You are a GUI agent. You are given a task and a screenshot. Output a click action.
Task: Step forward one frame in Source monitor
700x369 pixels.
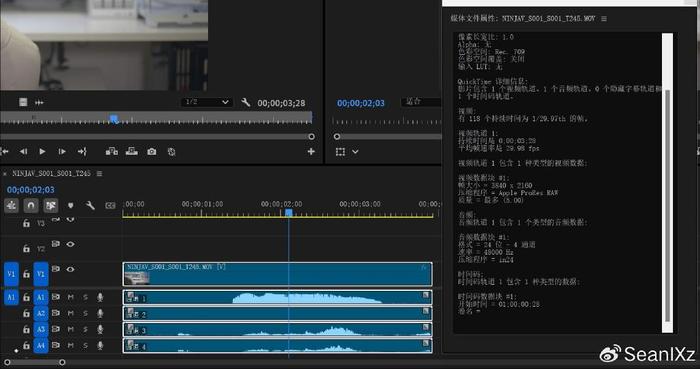click(x=62, y=152)
